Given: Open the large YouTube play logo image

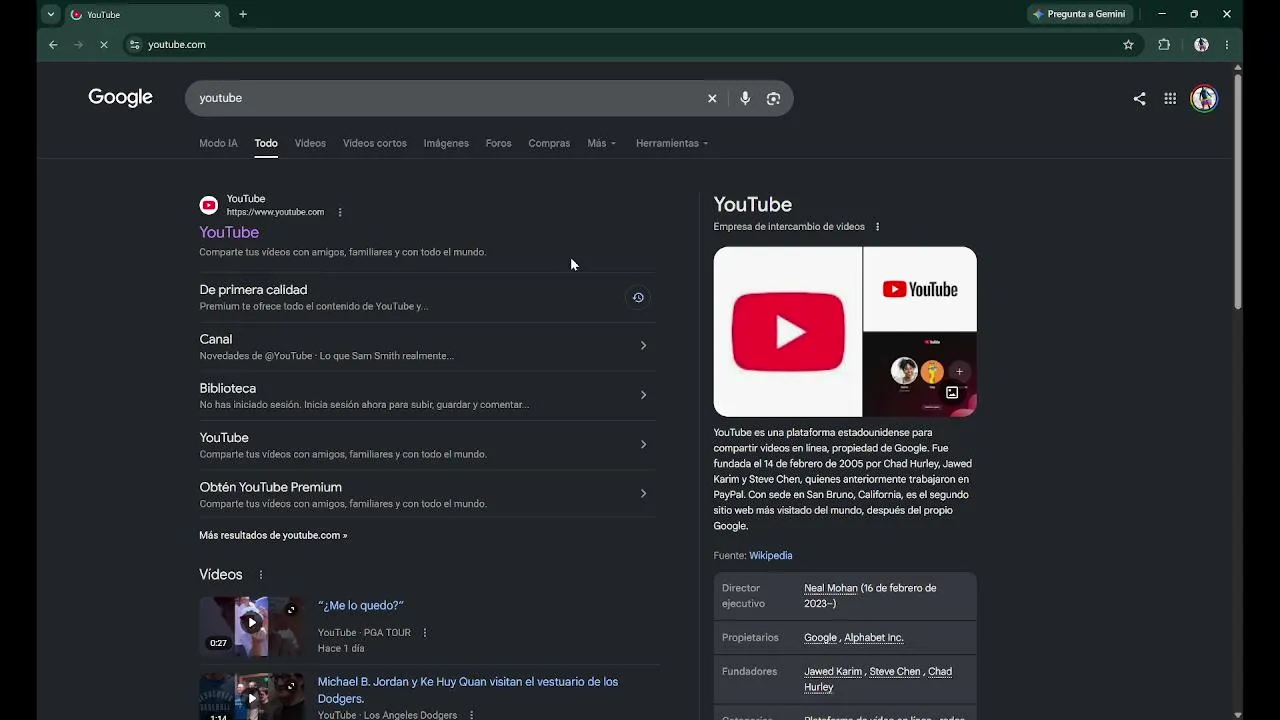Looking at the screenshot, I should [788, 332].
